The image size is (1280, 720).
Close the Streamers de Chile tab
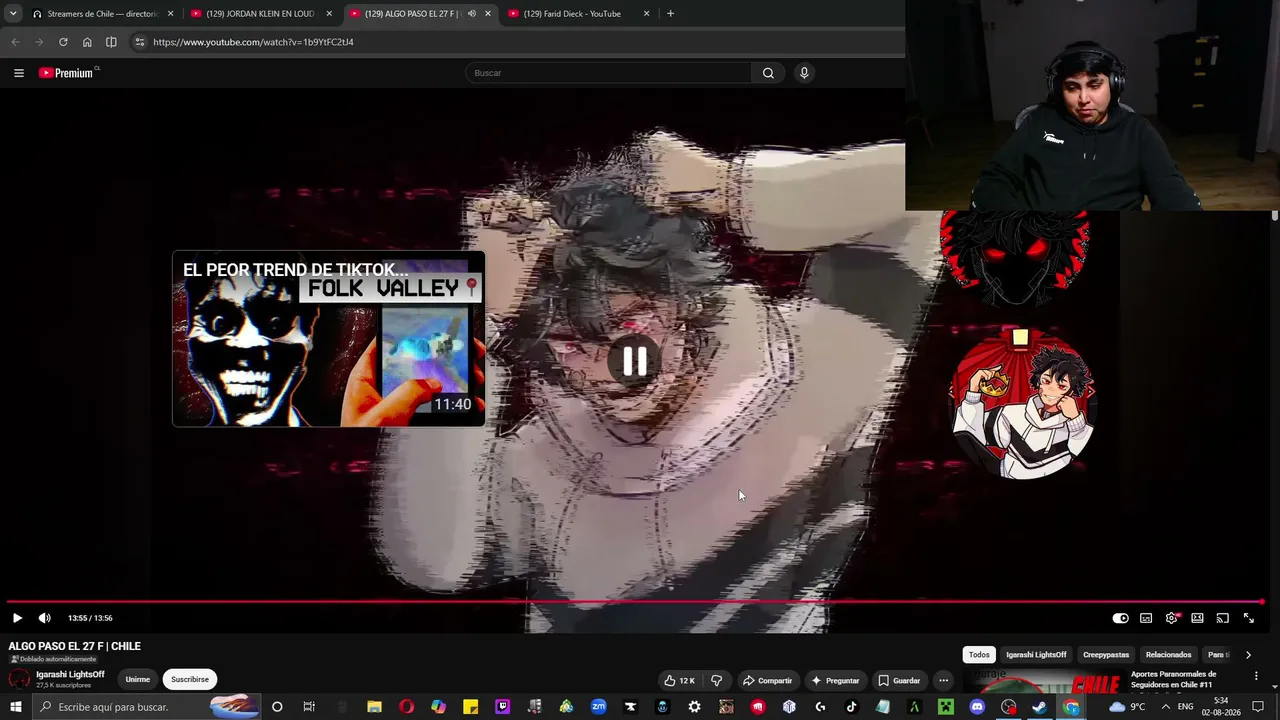170,14
